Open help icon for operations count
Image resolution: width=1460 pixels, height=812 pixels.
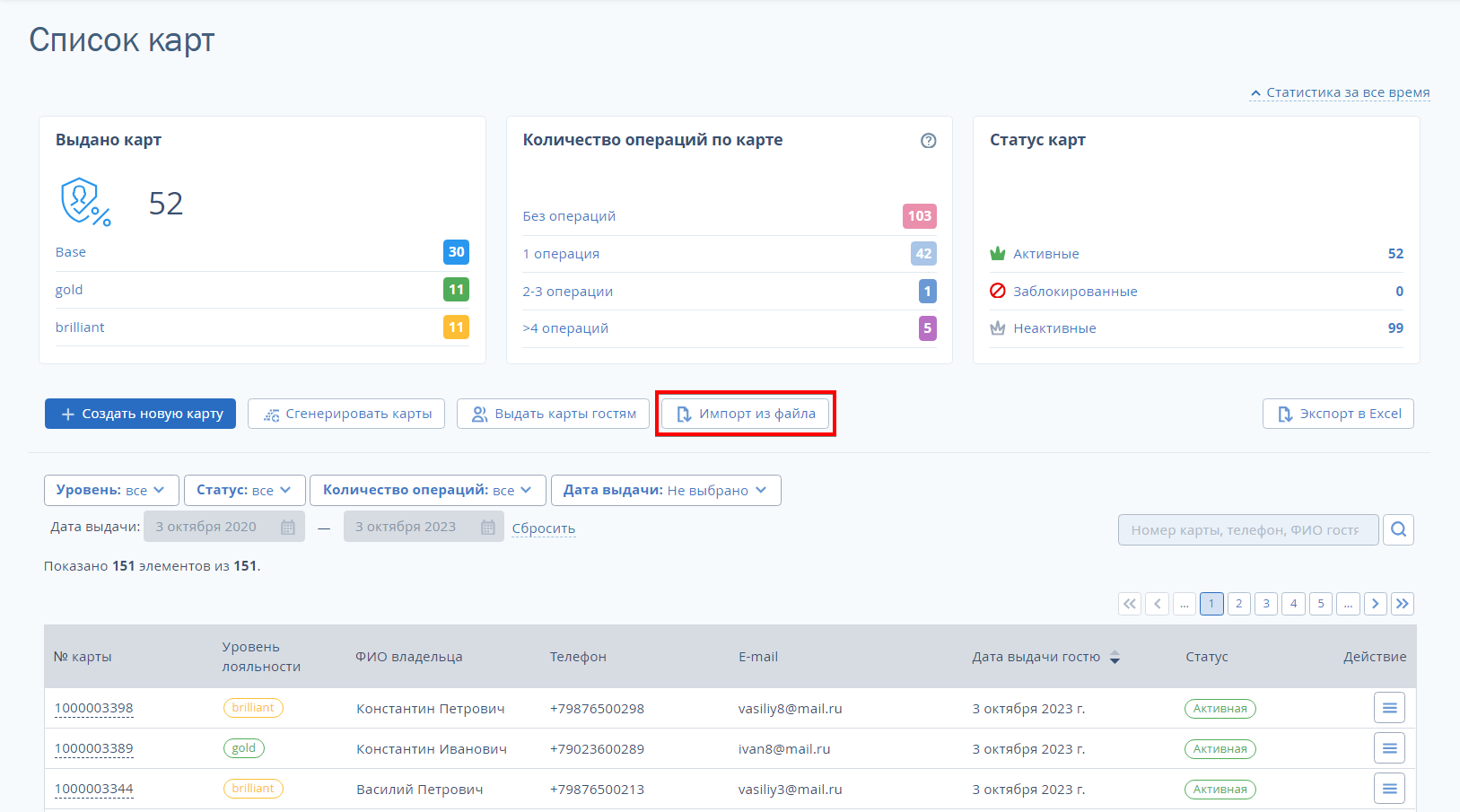click(929, 140)
